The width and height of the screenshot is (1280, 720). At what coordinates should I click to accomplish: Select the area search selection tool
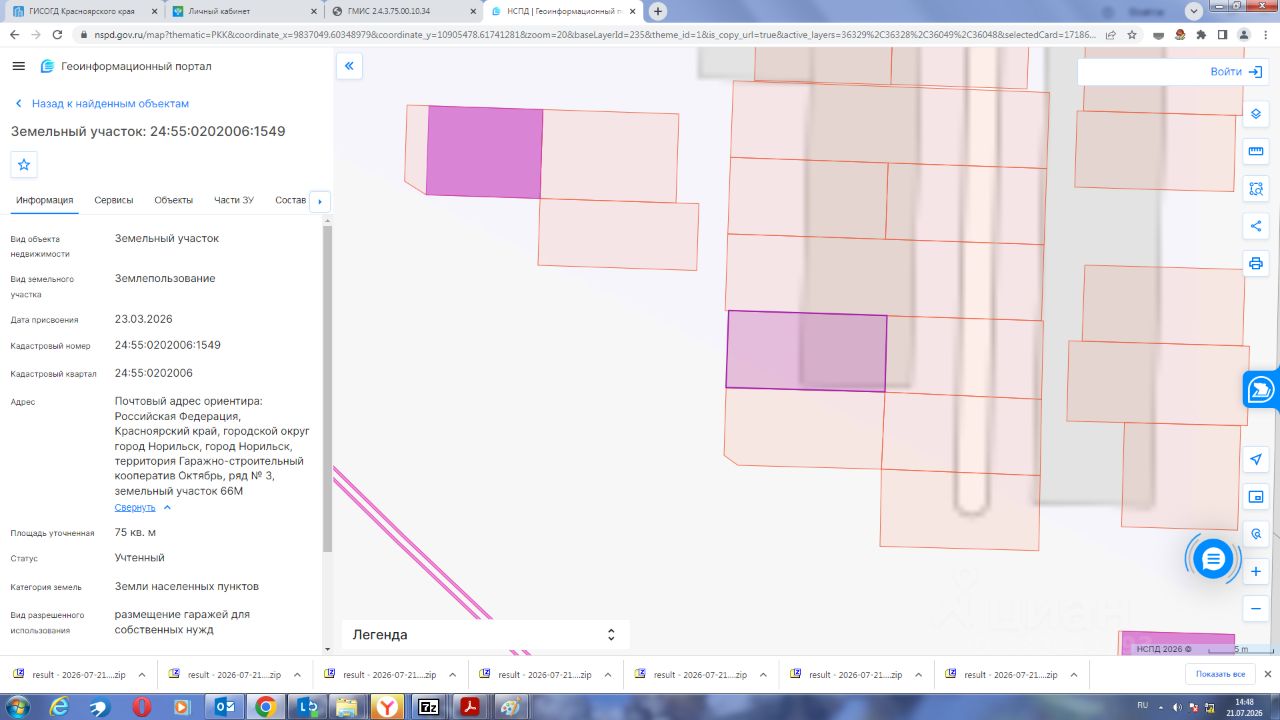click(x=1256, y=188)
